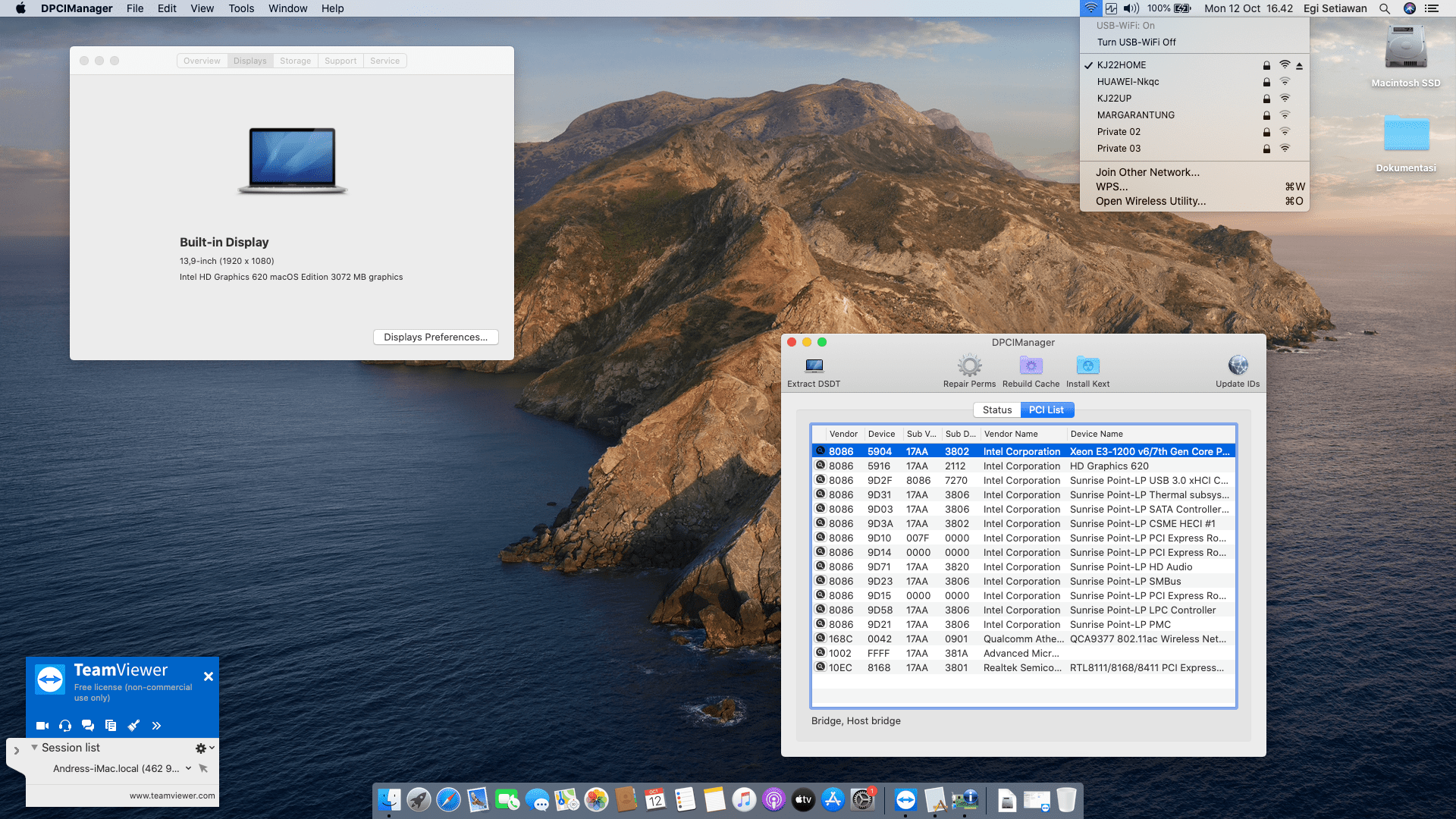The width and height of the screenshot is (1456, 819).
Task: Open TeamViewer gear settings dropdown
Action: click(x=204, y=748)
